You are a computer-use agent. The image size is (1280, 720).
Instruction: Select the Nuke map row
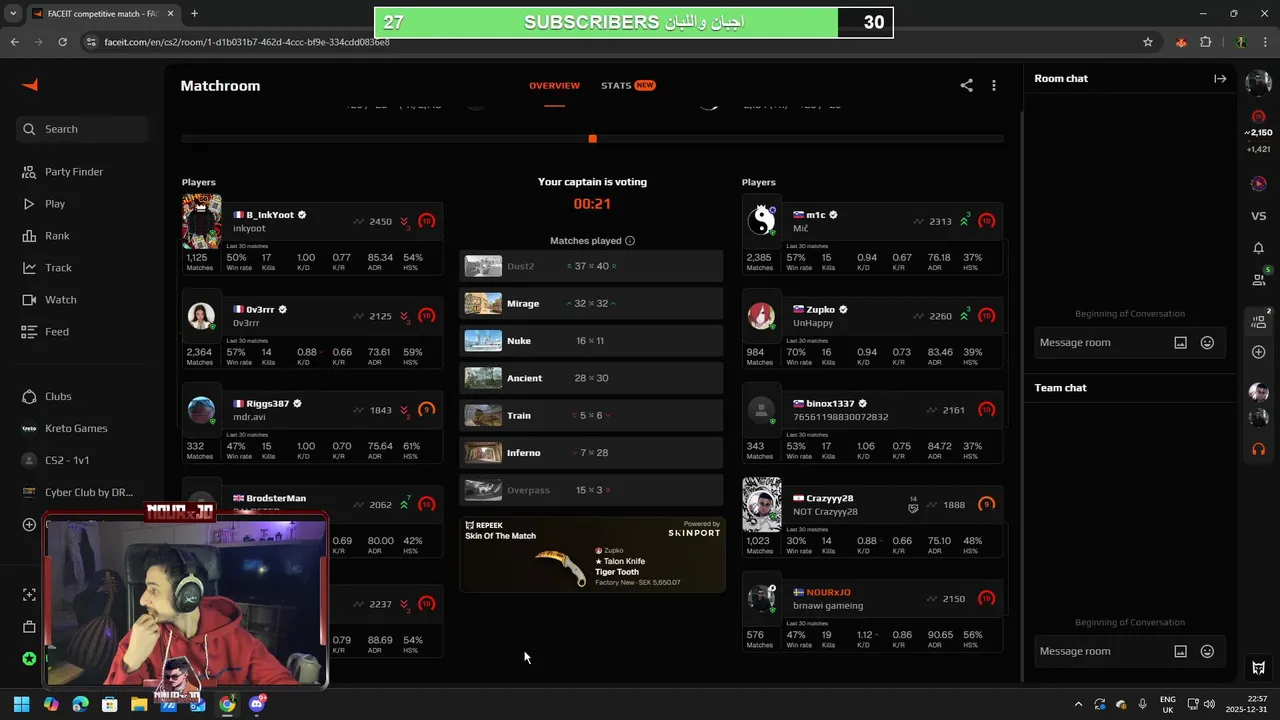tap(591, 341)
